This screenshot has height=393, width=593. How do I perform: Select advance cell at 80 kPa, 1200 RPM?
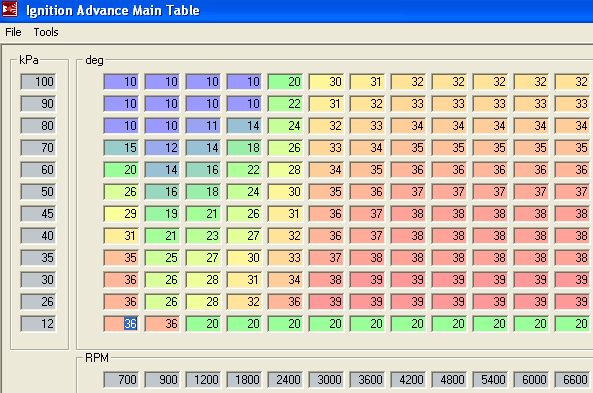pyautogui.click(x=203, y=126)
